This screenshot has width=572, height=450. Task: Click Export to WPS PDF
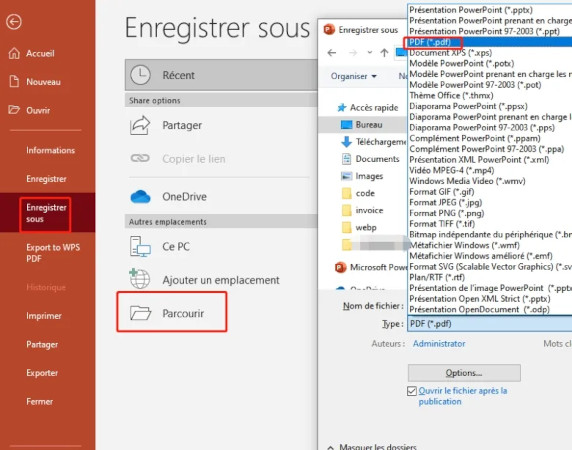(x=53, y=253)
